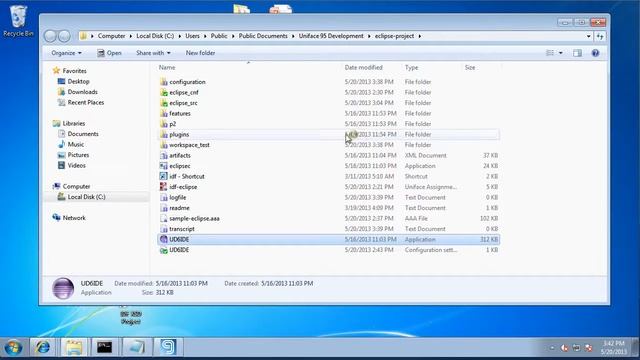The height and width of the screenshot is (360, 640).
Task: Click the New folder button
Action: click(x=200, y=53)
